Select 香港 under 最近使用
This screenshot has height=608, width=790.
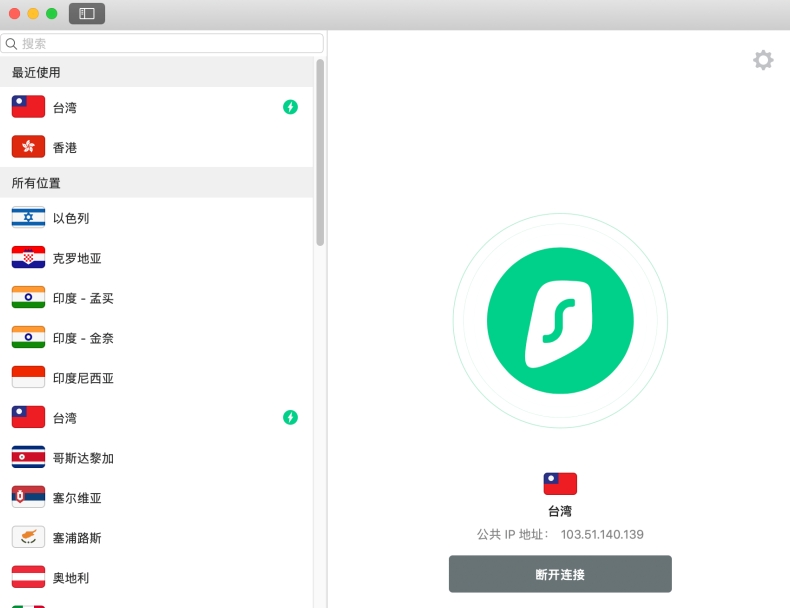[156, 147]
